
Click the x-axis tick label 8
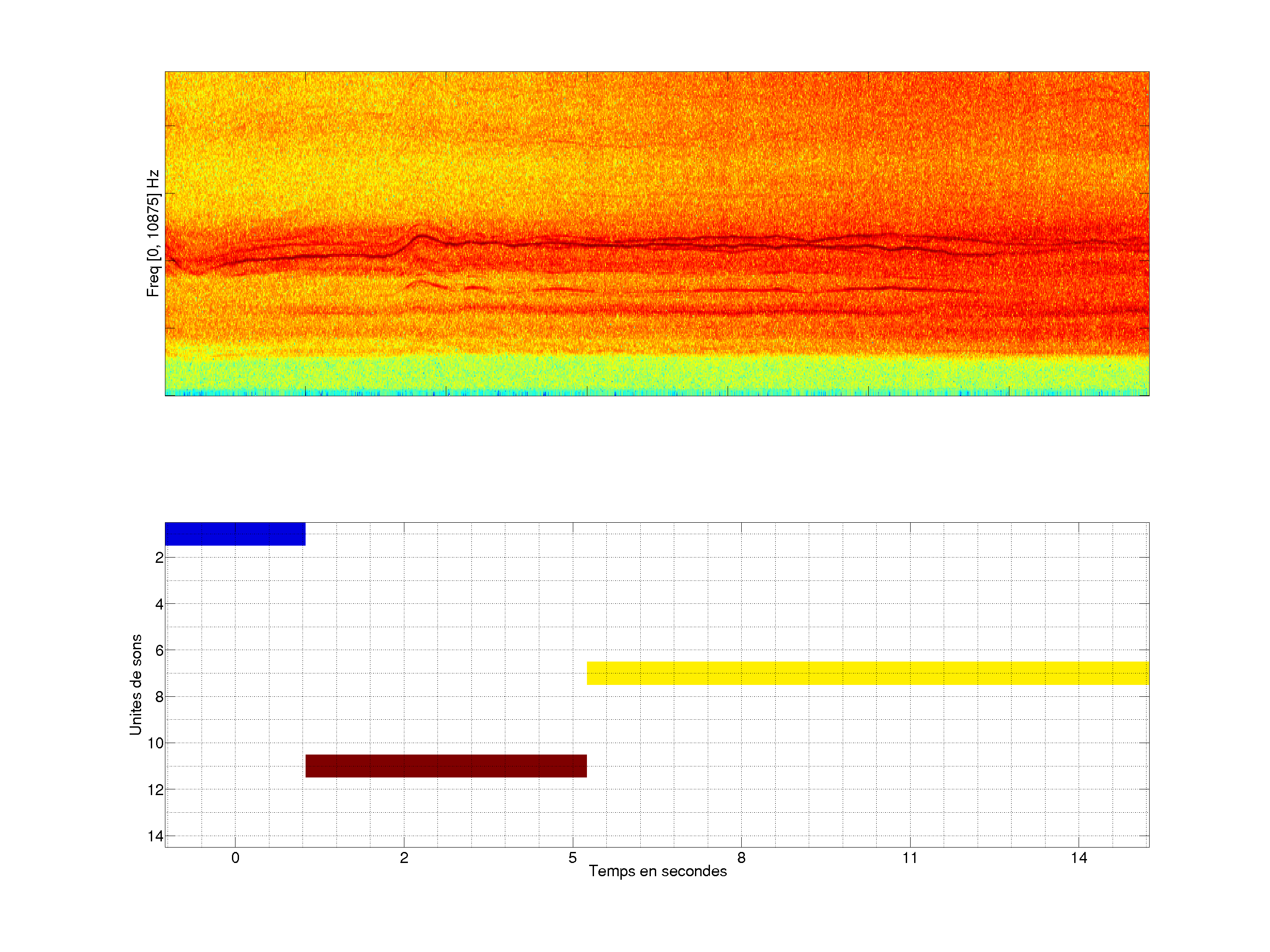pyautogui.click(x=741, y=858)
